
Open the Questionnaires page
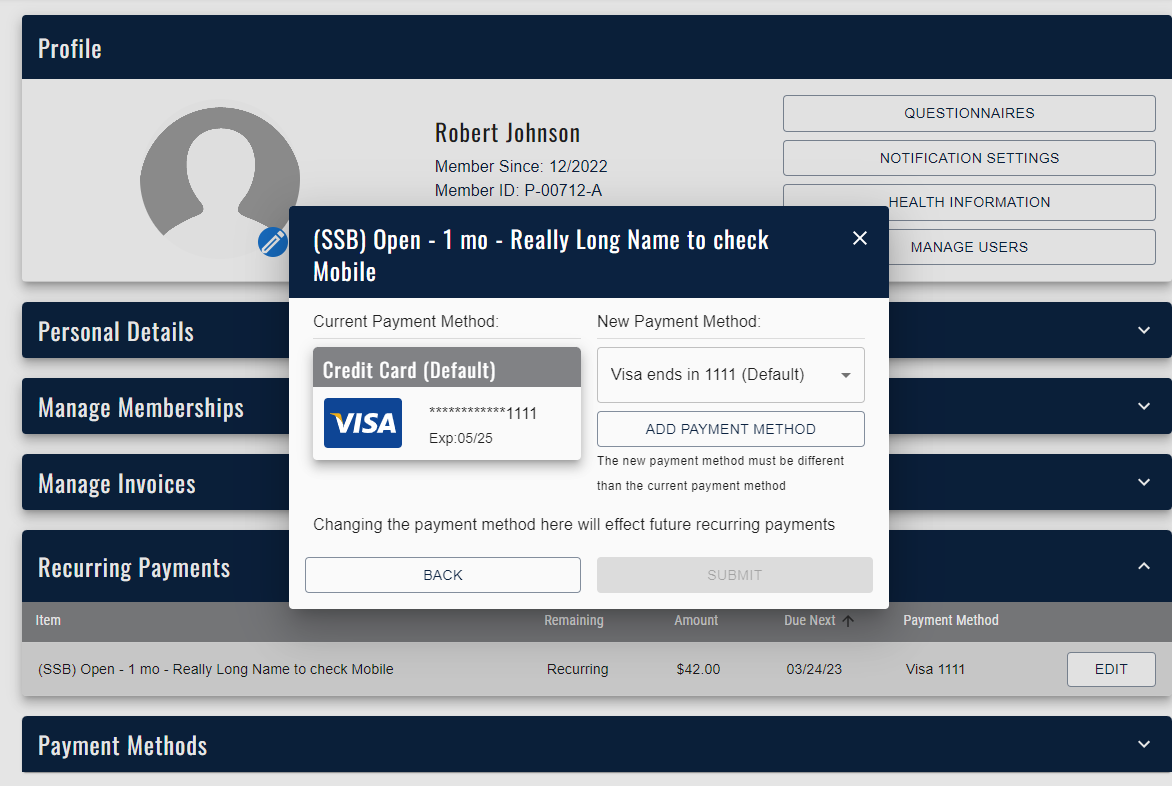tap(968, 113)
